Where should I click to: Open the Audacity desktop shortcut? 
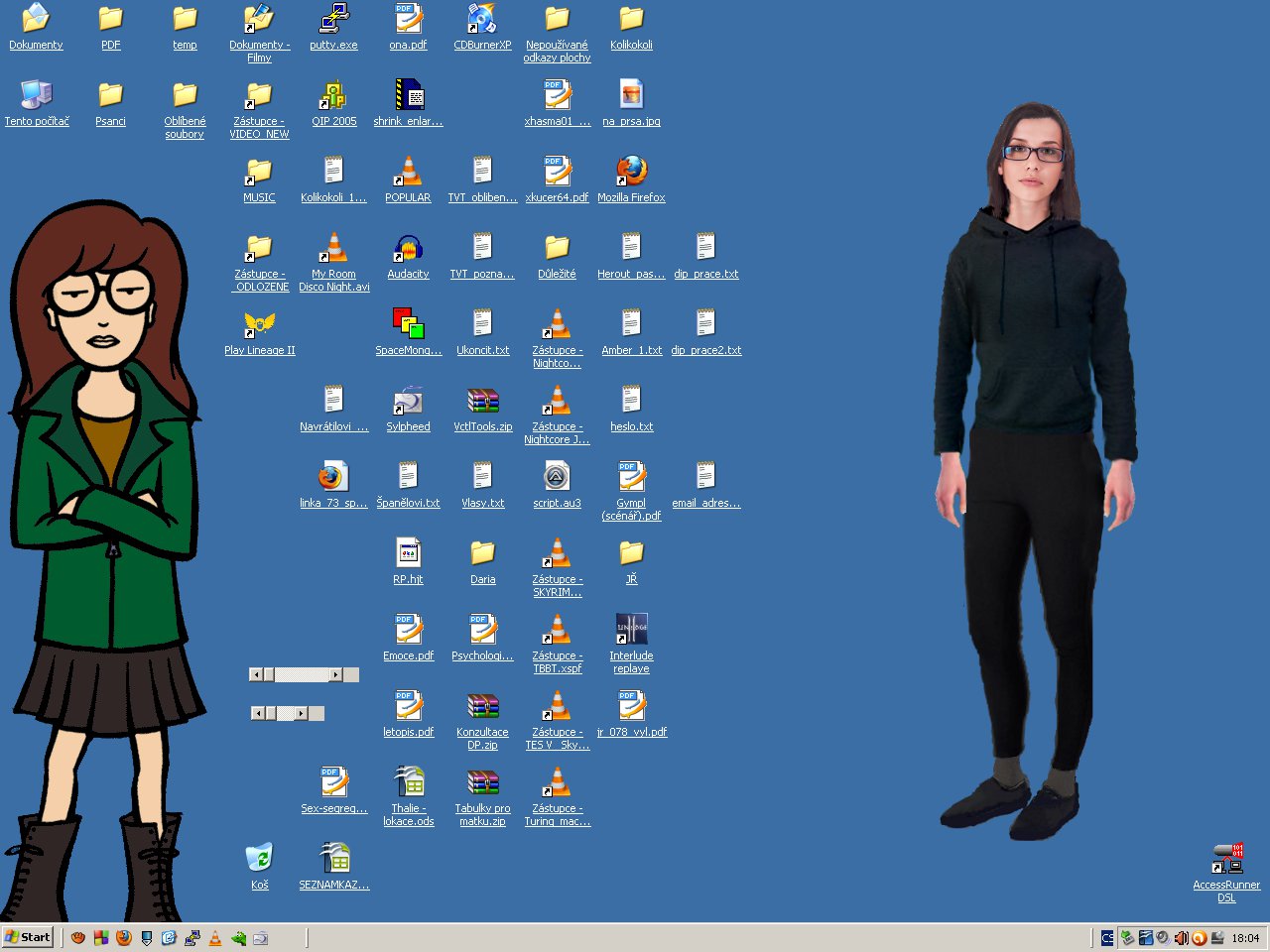(x=408, y=249)
